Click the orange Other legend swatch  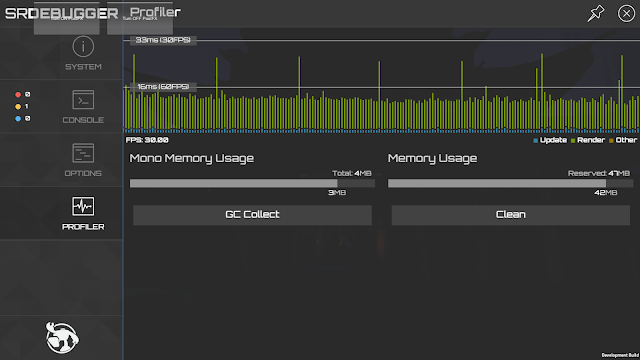611,140
